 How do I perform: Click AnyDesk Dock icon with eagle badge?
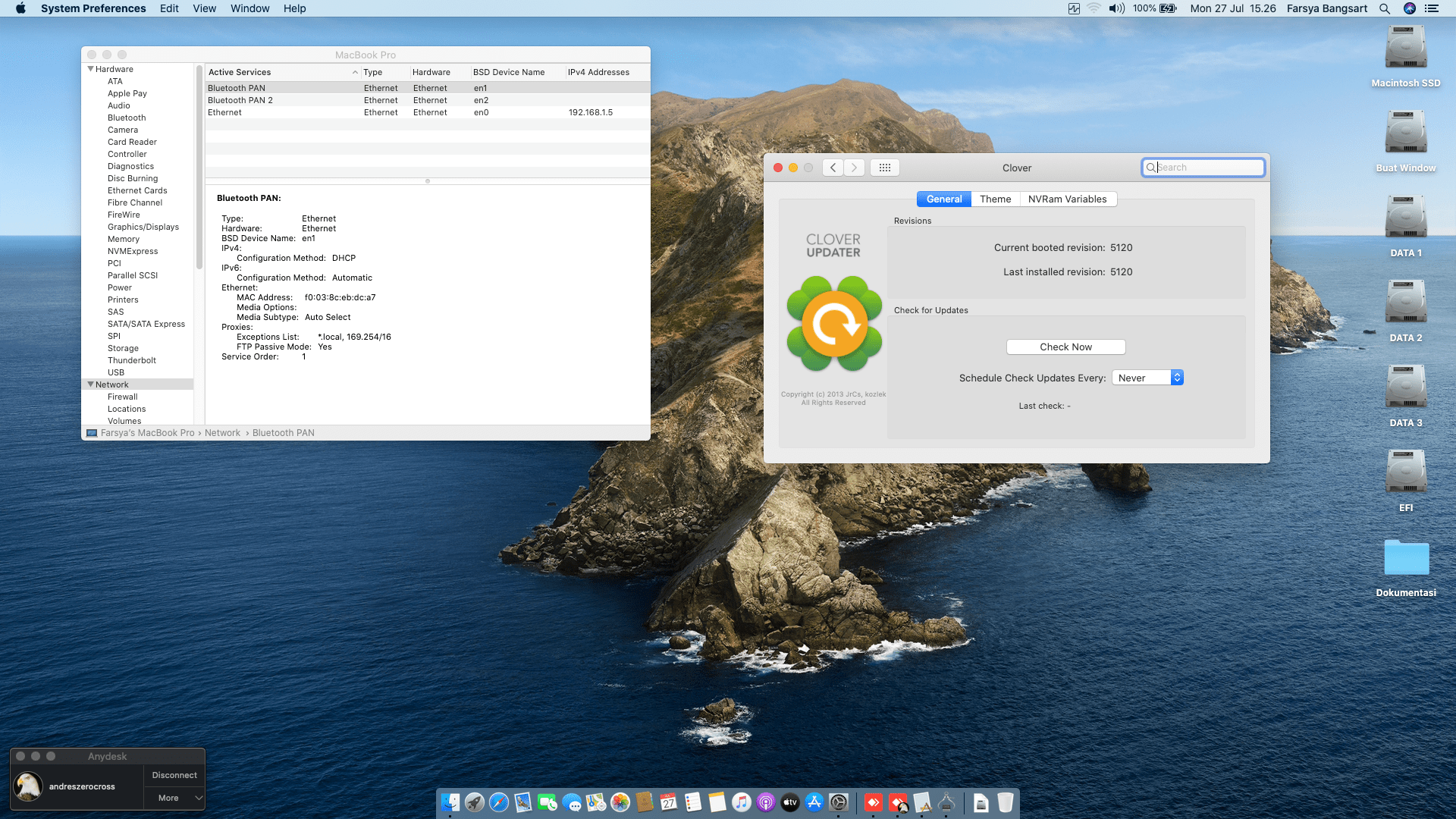pos(898,802)
